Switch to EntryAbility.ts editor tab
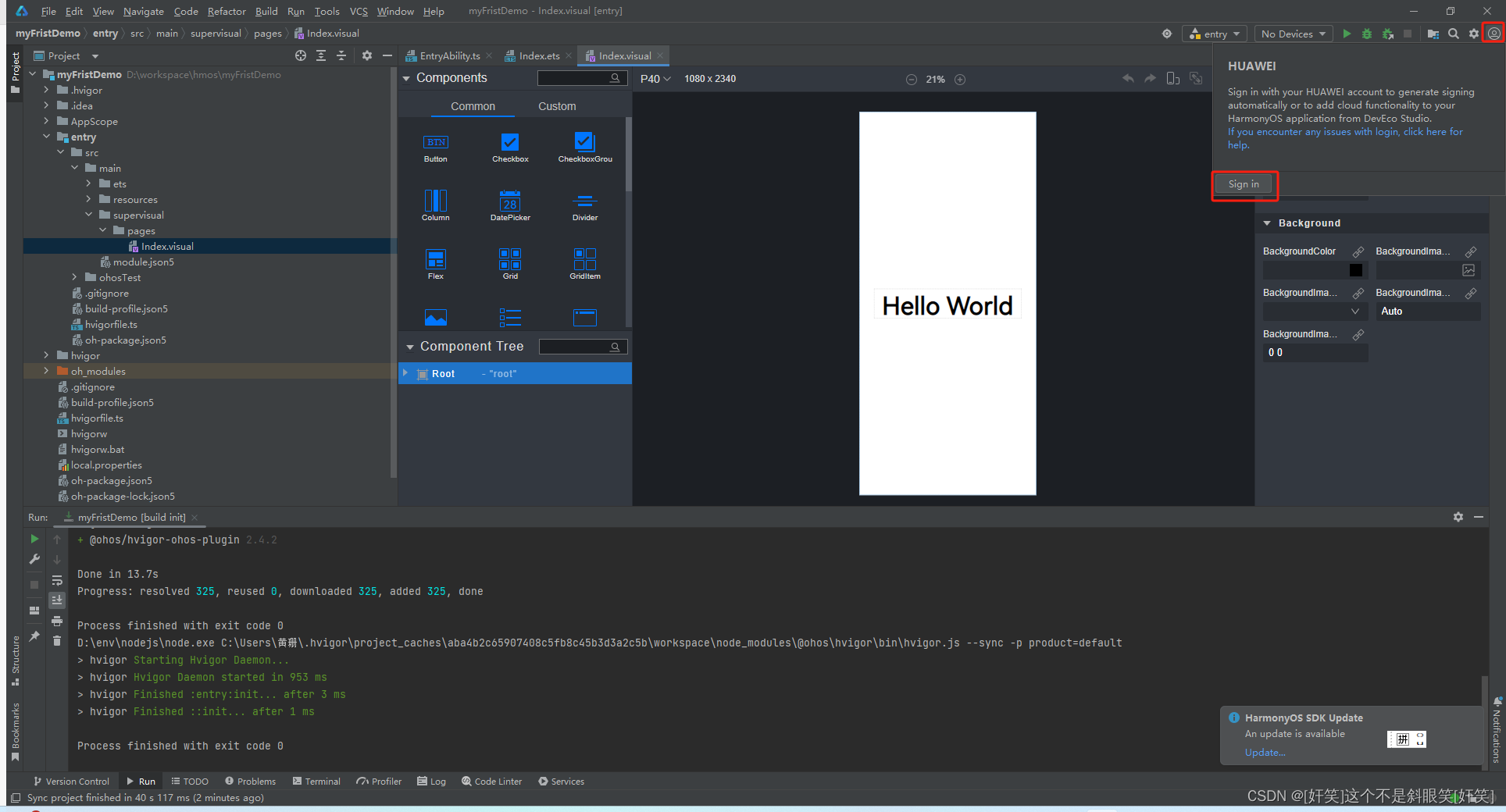Screen dimensions: 1506x812 coord(449,55)
